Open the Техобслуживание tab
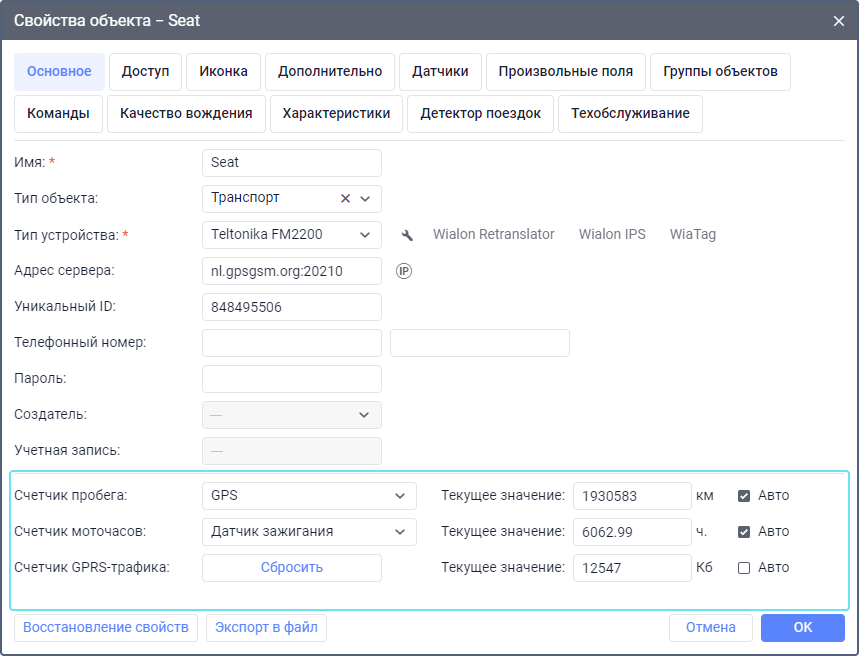The width and height of the screenshot is (859, 656). 630,114
